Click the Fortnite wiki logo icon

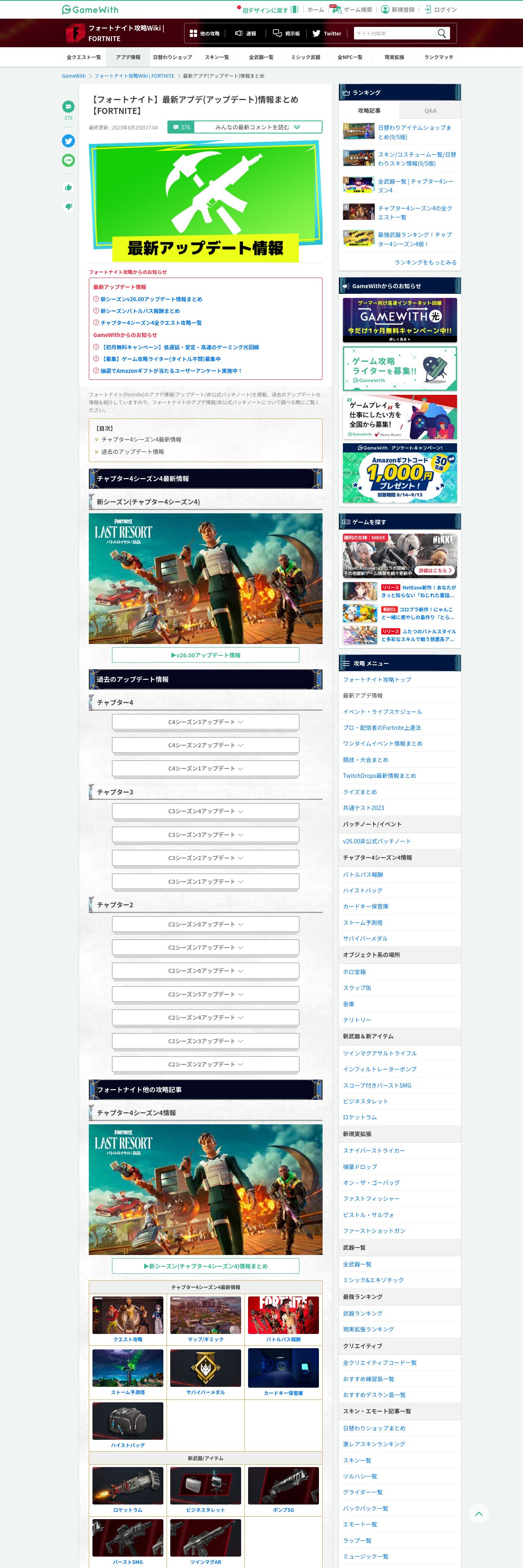(75, 33)
